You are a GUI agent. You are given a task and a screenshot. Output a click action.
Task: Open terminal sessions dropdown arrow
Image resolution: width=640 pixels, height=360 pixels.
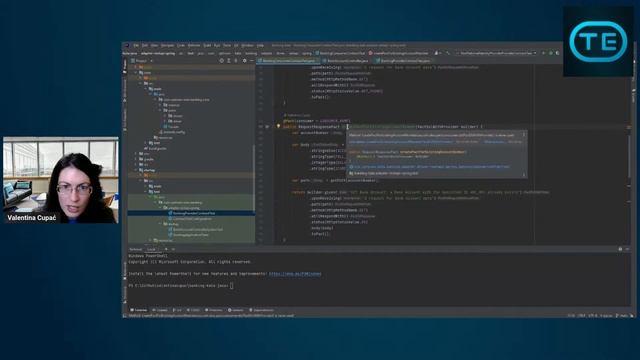tap(173, 249)
